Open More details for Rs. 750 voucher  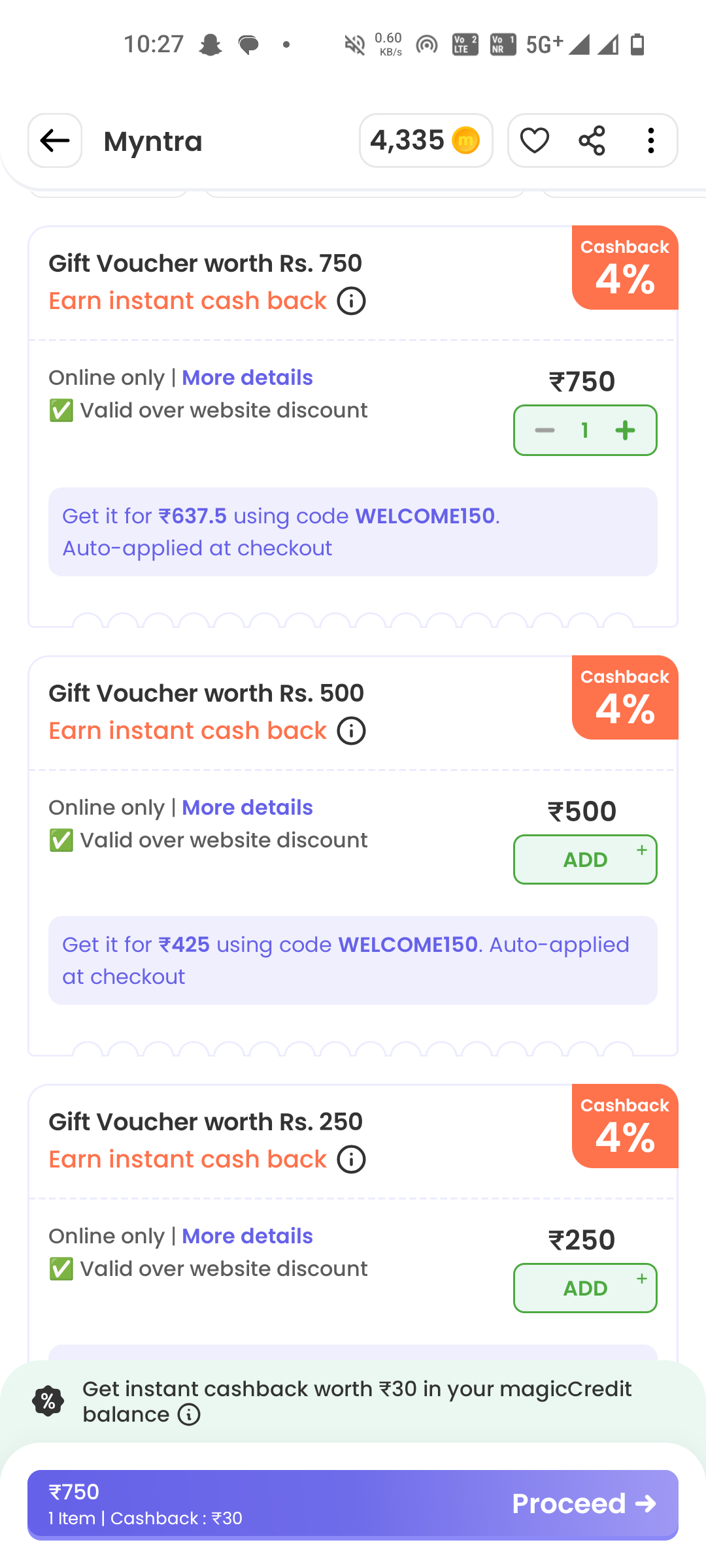246,378
